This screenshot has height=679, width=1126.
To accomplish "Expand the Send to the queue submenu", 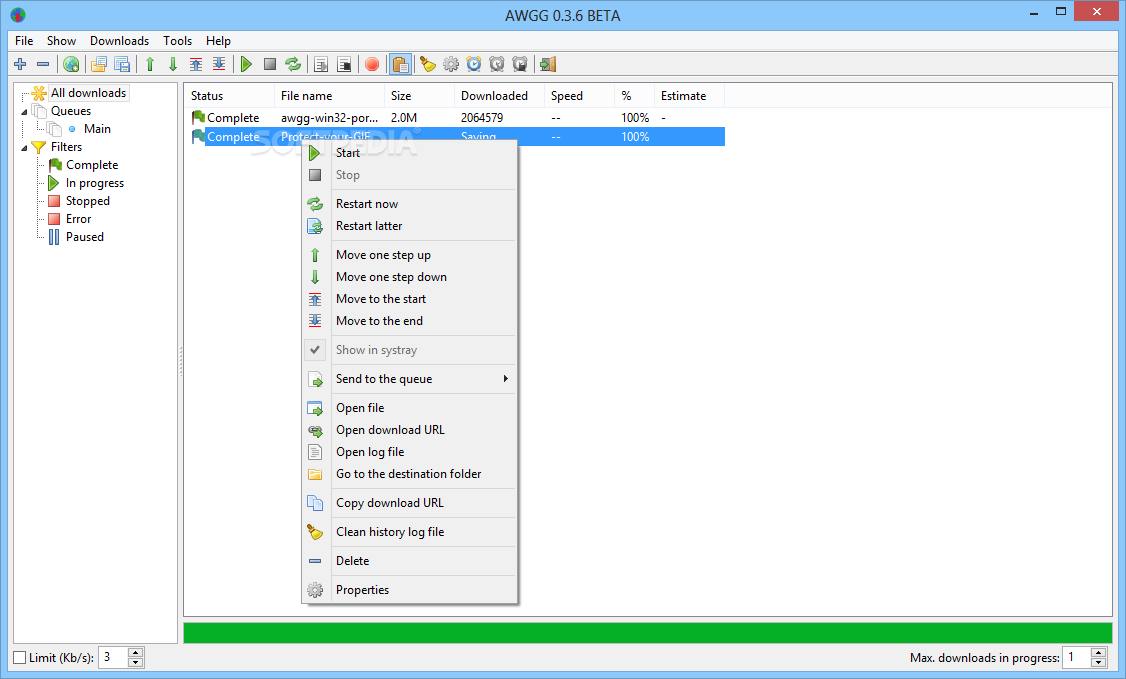I will point(409,379).
